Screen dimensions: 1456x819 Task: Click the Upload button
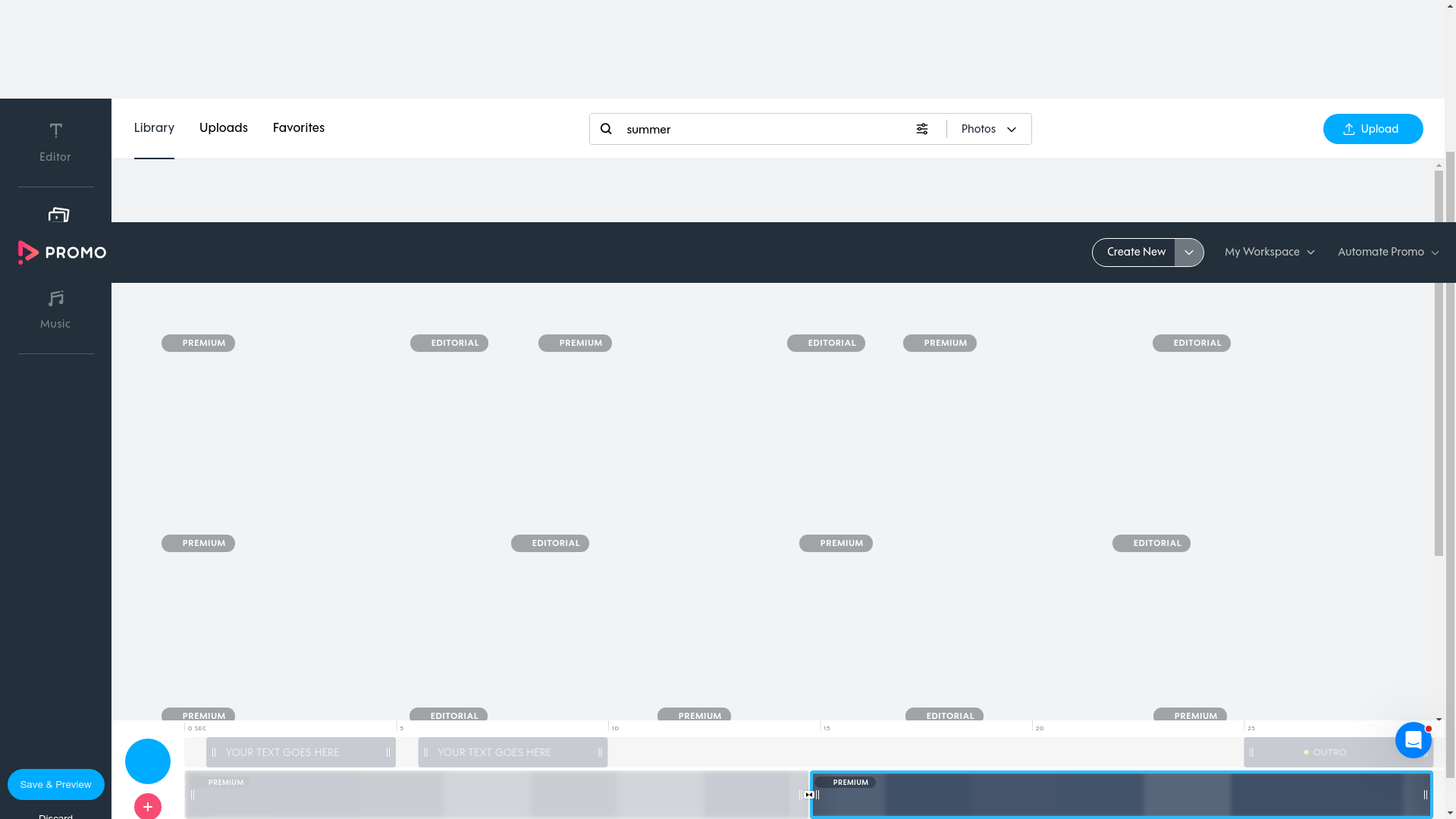[1373, 129]
